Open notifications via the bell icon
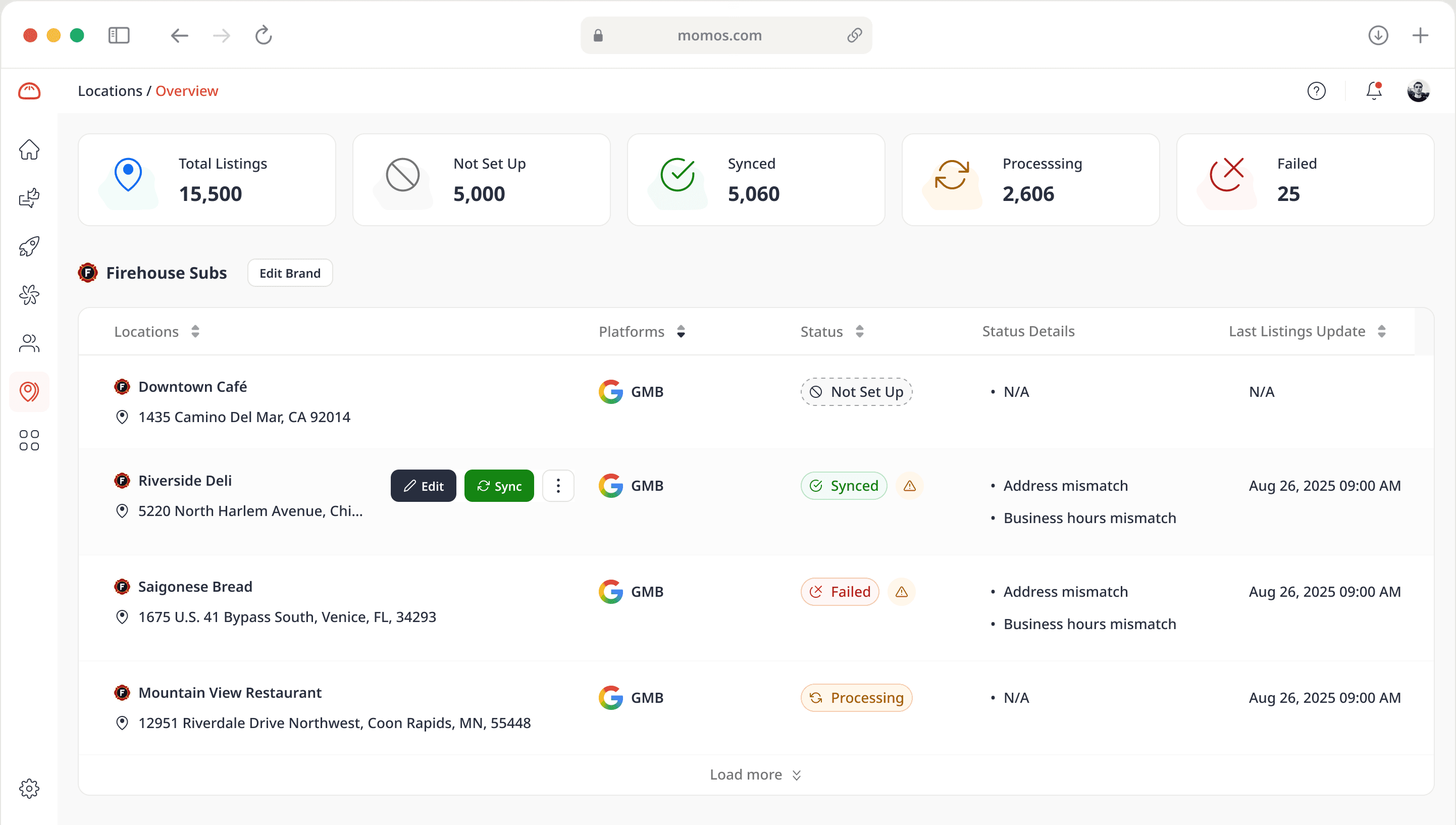Viewport: 1456px width, 825px height. pyautogui.click(x=1373, y=91)
